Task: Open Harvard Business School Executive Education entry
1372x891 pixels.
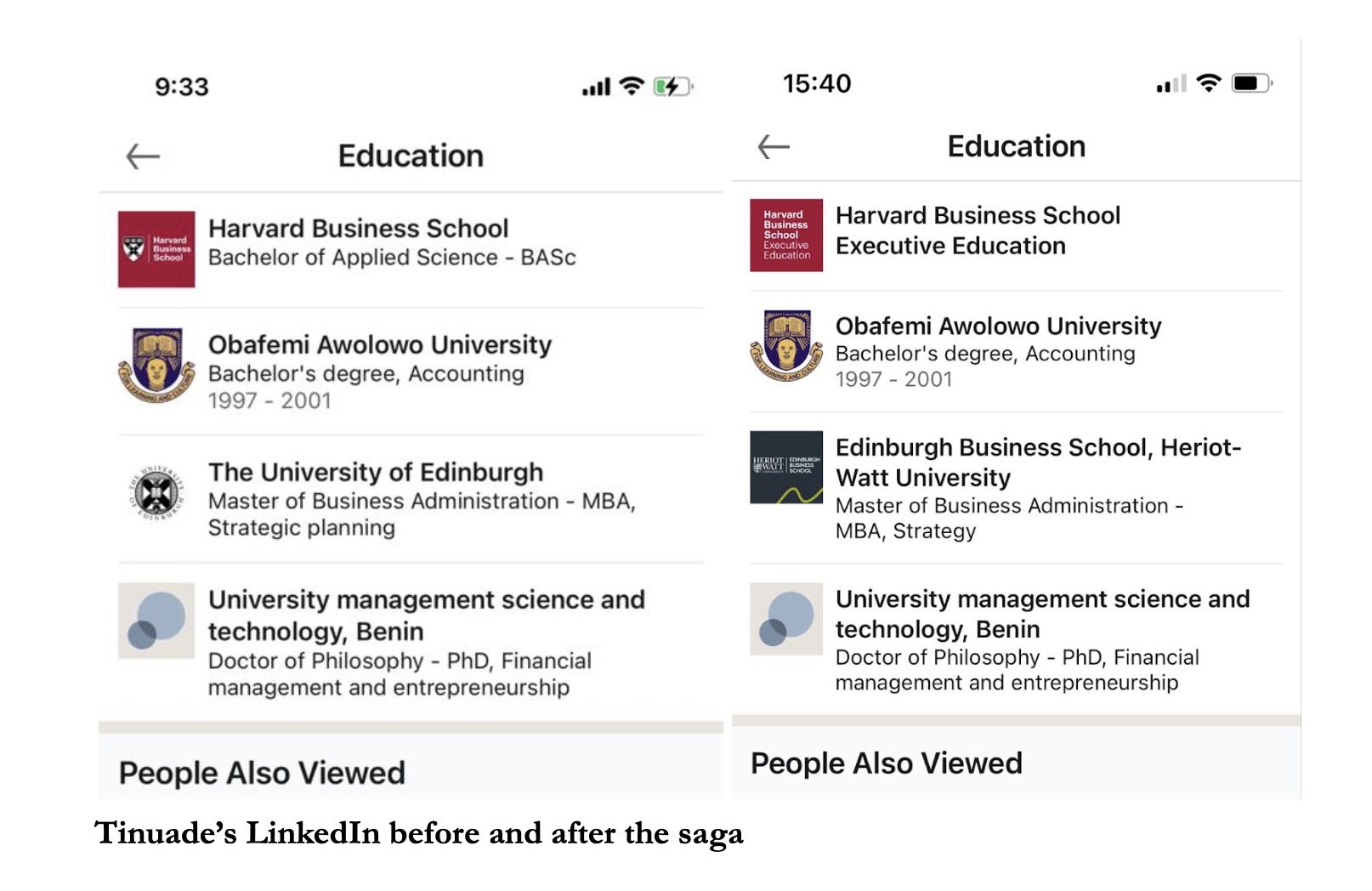Action: point(978,230)
